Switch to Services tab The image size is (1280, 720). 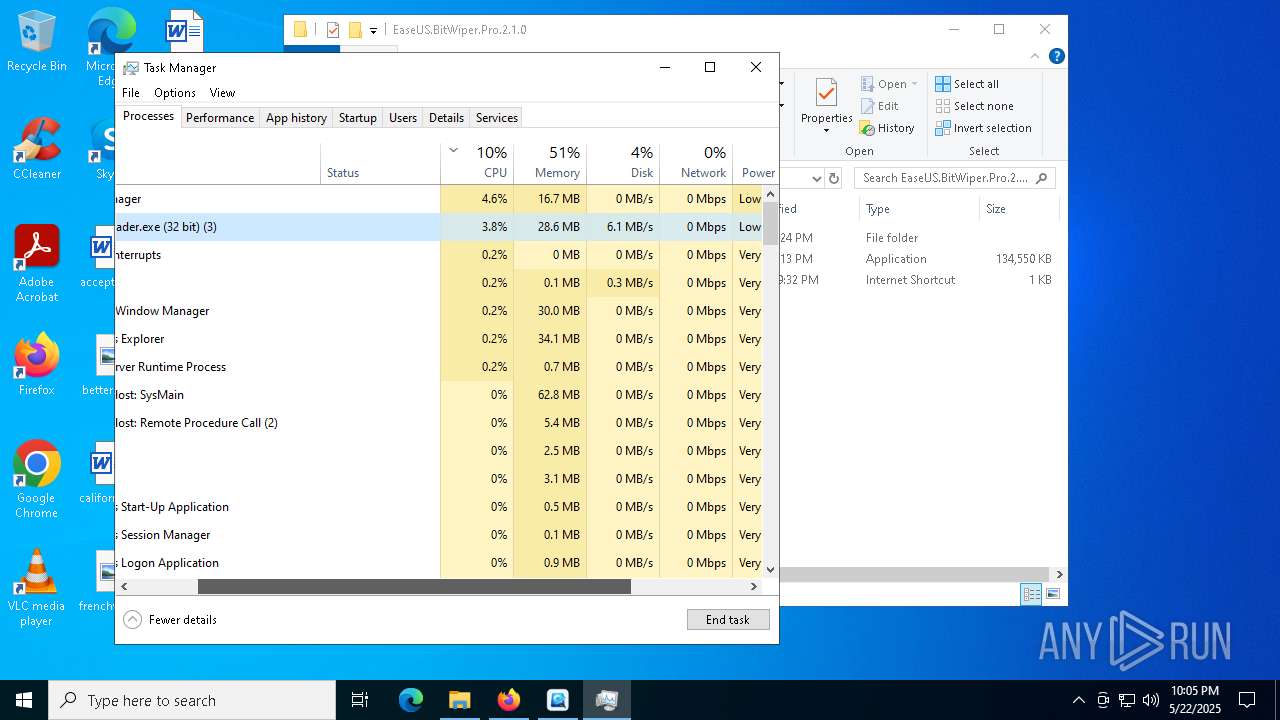[497, 117]
